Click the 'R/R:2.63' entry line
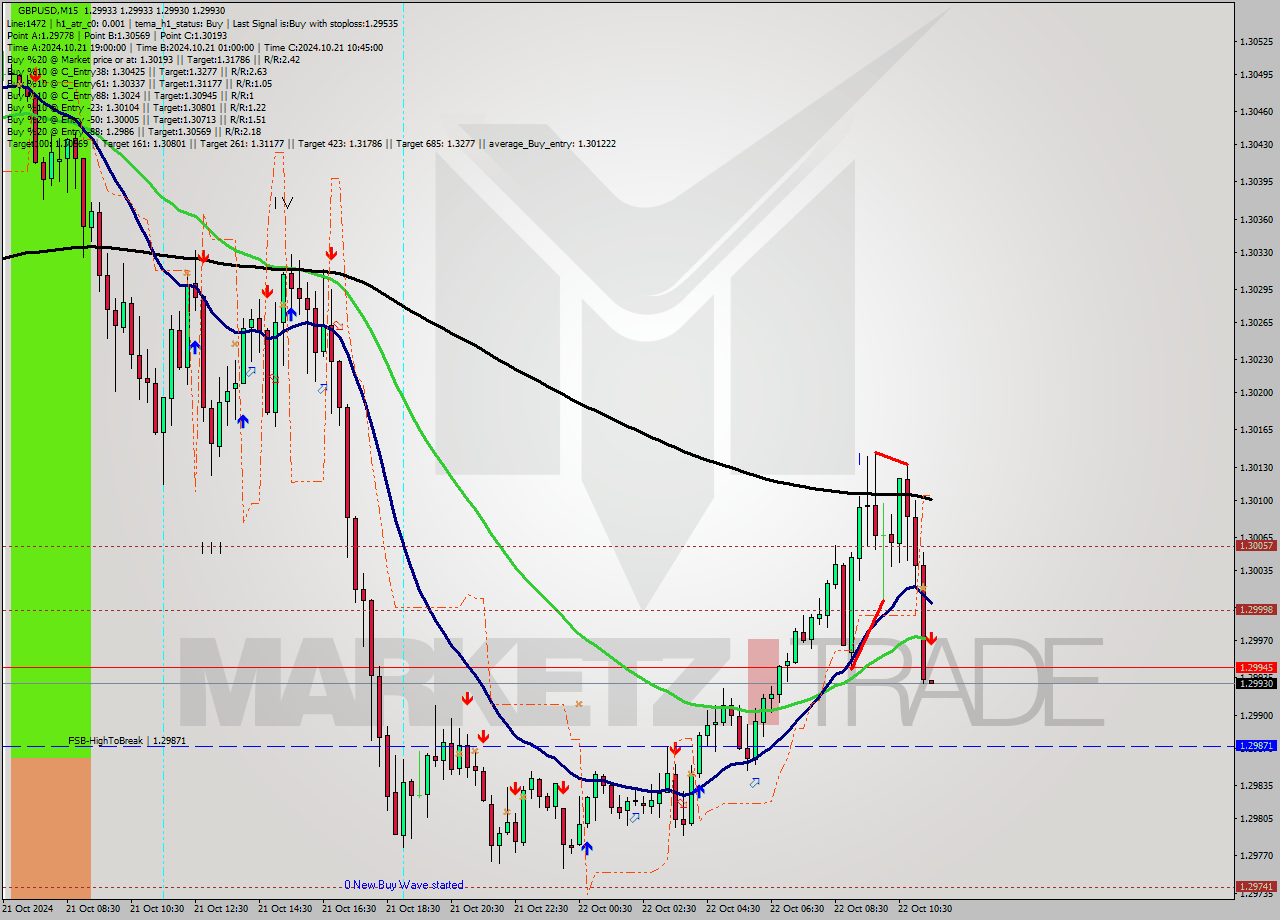Image resolution: width=1280 pixels, height=920 pixels. point(136,71)
